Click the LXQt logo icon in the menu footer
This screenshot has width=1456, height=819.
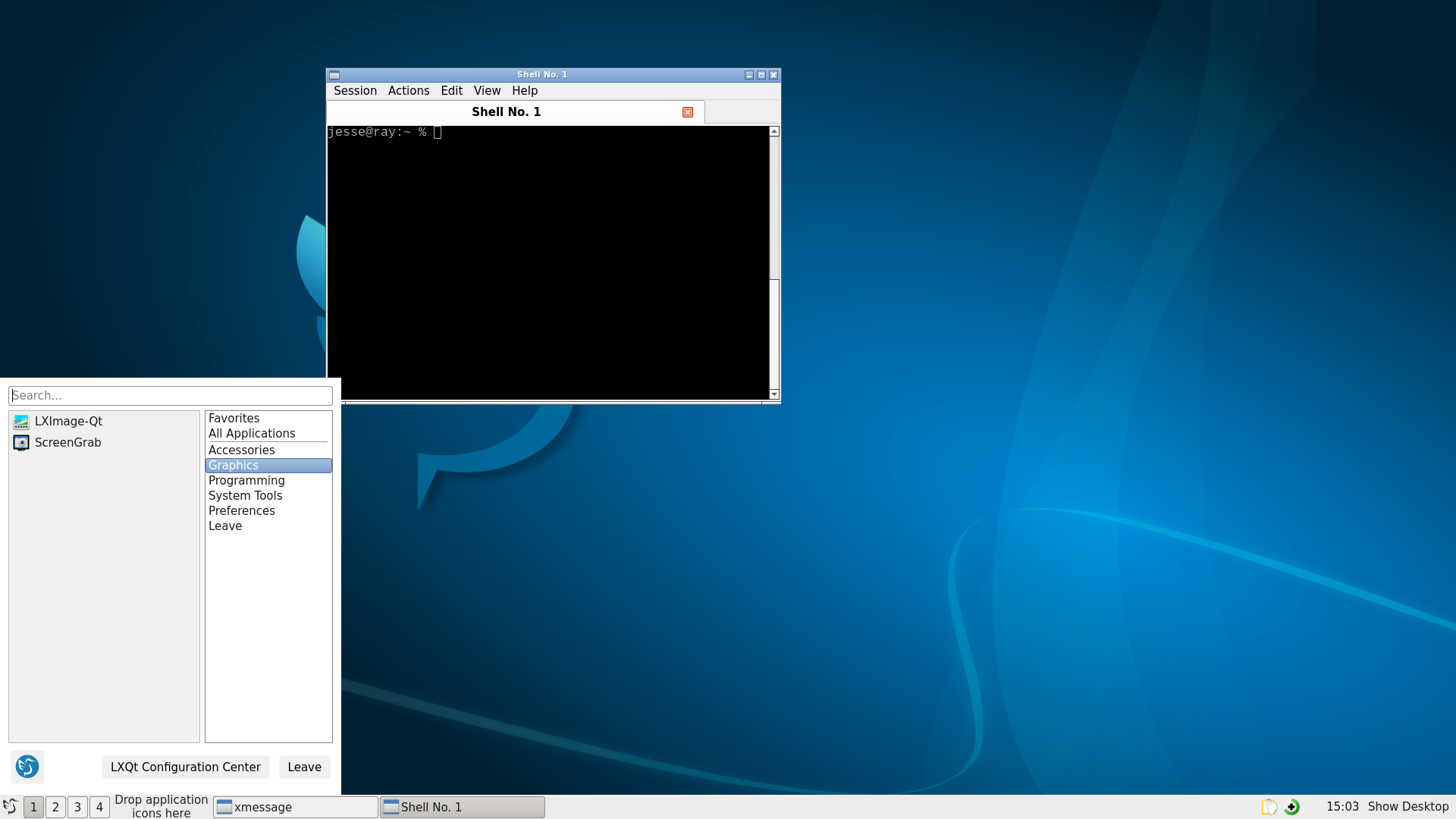click(27, 767)
